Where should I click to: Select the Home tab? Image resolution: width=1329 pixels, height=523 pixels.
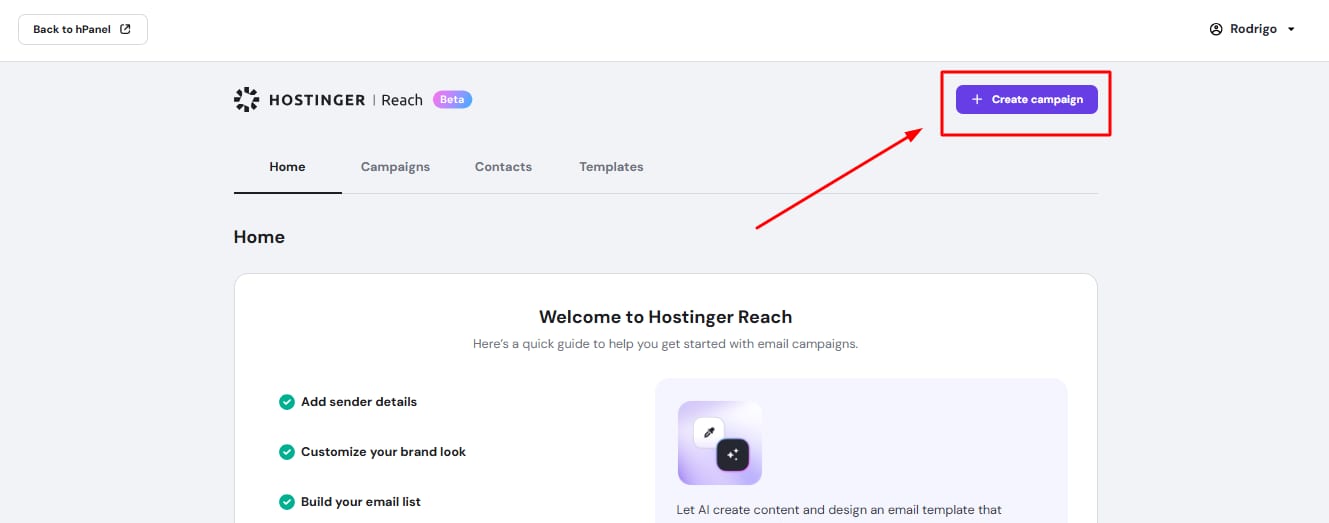287,167
